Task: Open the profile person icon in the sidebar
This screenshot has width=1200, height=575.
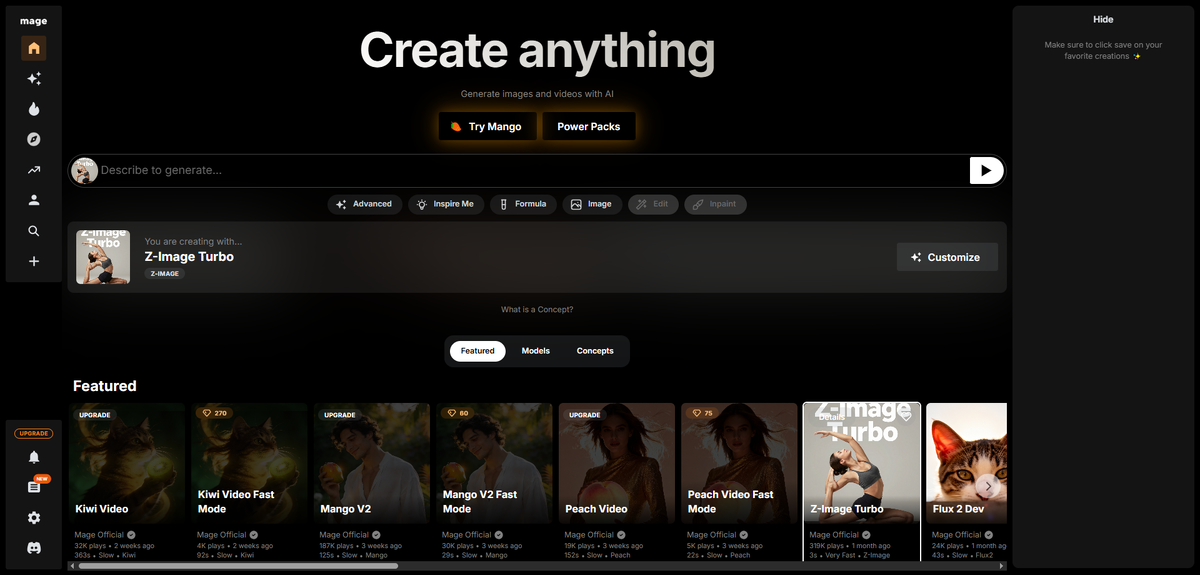Action: coord(34,200)
